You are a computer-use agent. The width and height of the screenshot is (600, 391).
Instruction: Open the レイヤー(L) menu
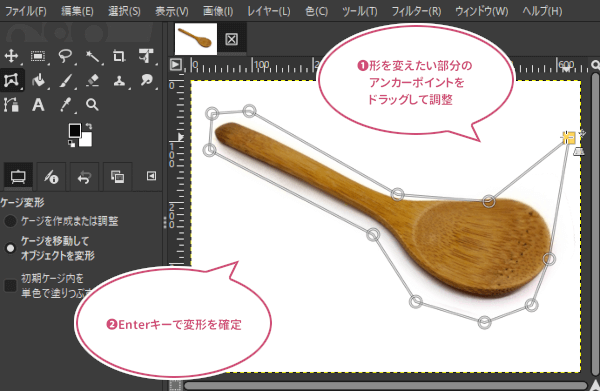[x=269, y=11]
